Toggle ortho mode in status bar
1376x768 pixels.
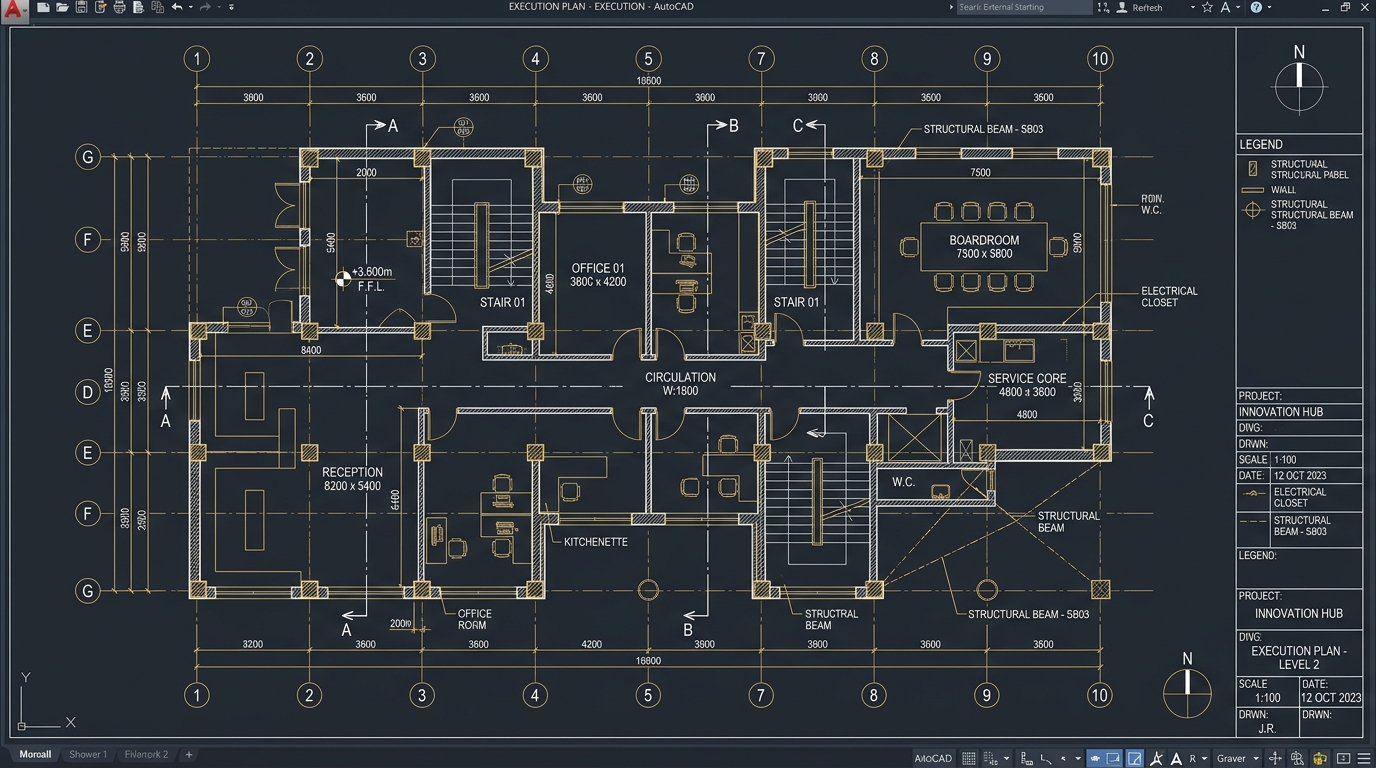[1027, 758]
